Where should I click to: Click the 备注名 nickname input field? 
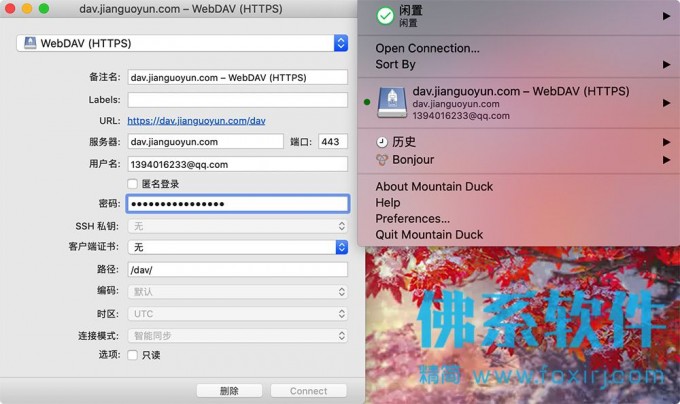(238, 77)
